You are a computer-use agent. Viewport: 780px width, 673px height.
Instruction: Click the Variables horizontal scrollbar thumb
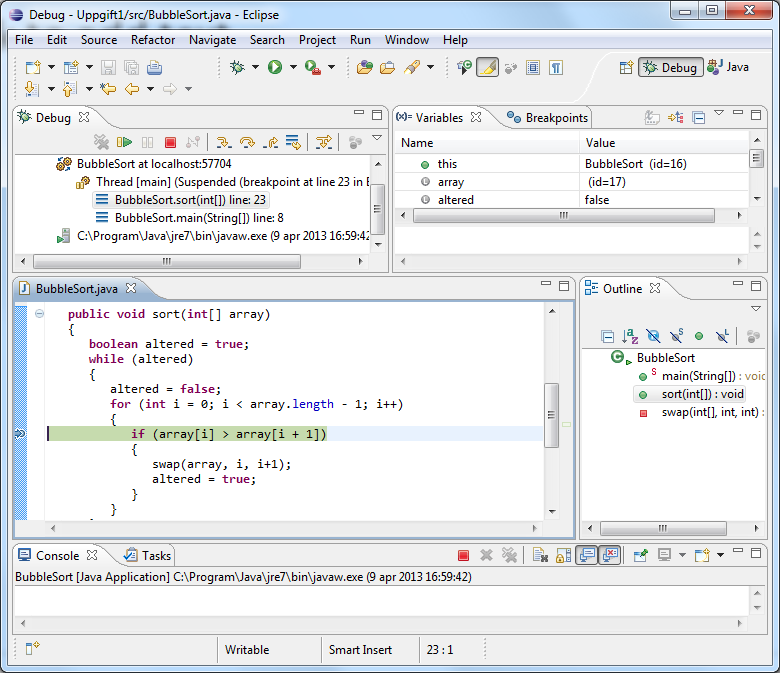tap(564, 215)
